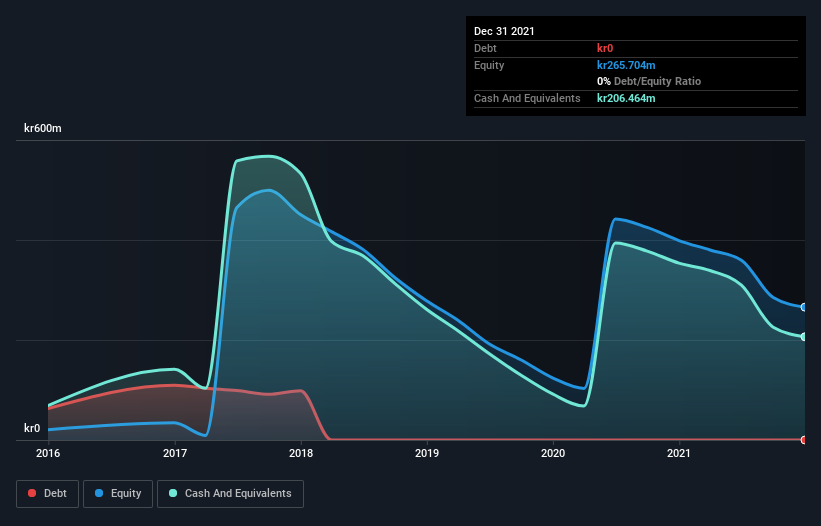Click the Equity row label in tooltip
The image size is (821, 526).
click(x=489, y=65)
